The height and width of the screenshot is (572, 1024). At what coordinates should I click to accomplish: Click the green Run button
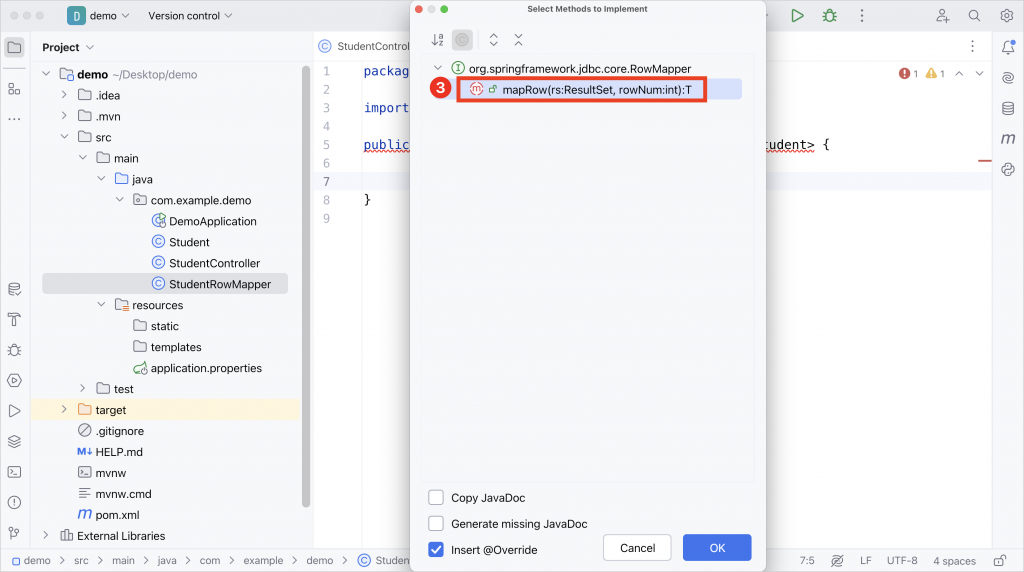(797, 16)
